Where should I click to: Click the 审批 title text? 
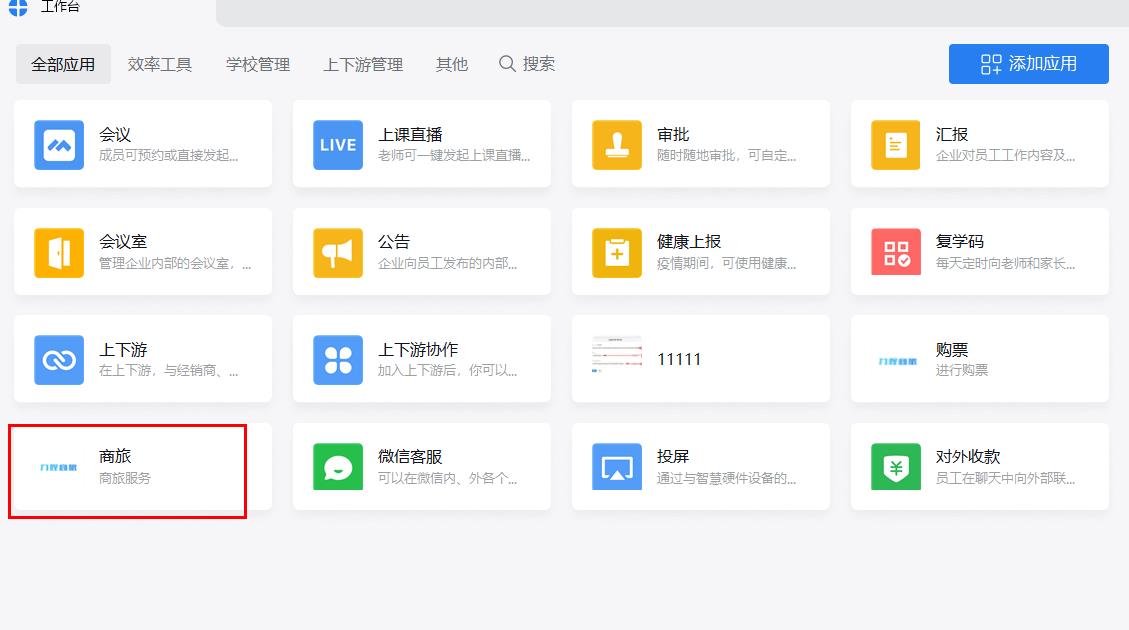coord(673,135)
